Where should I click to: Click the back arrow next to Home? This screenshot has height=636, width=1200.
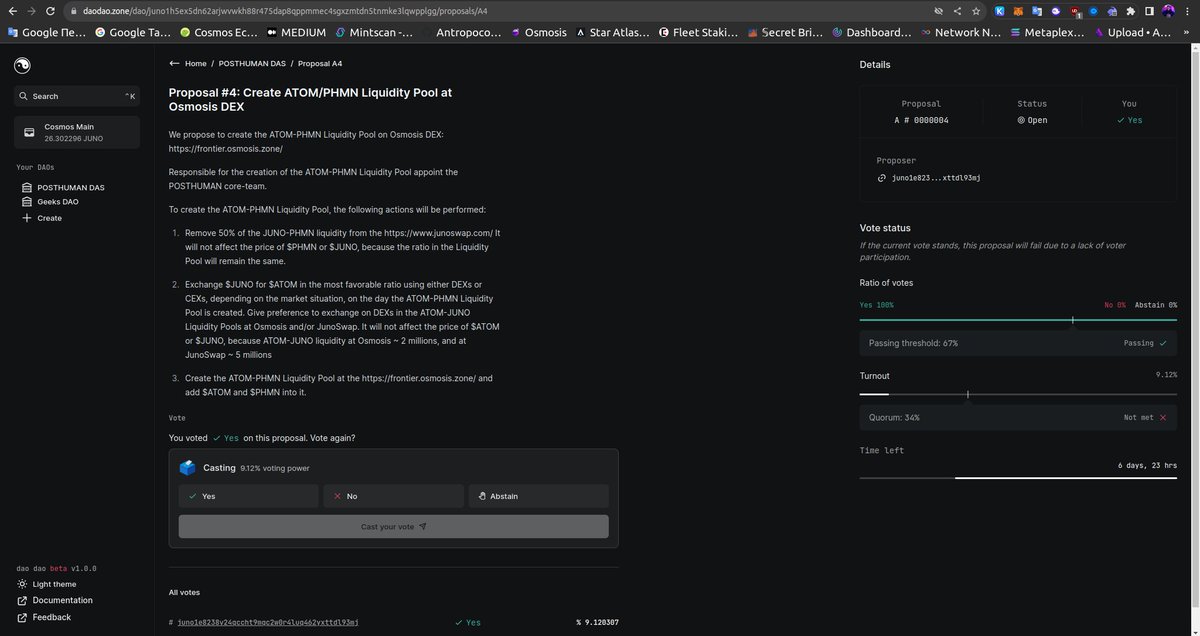click(x=174, y=63)
